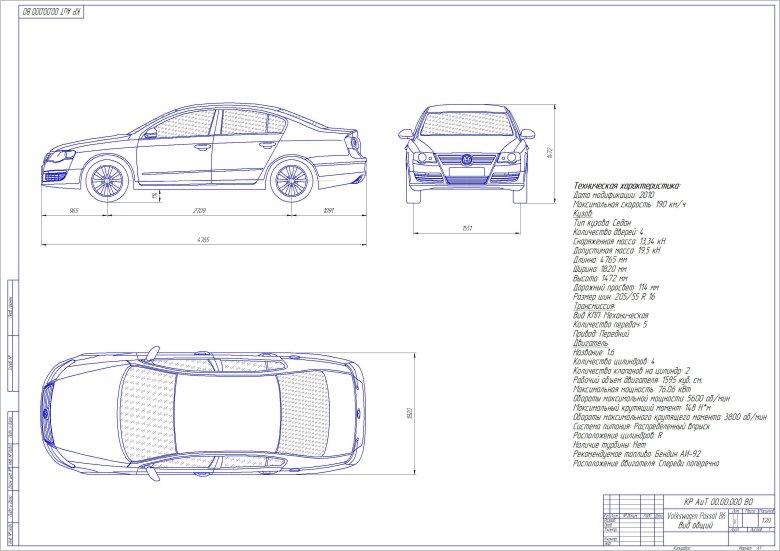Select the 1551 track width dimension
The width and height of the screenshot is (780, 551).
tap(466, 228)
